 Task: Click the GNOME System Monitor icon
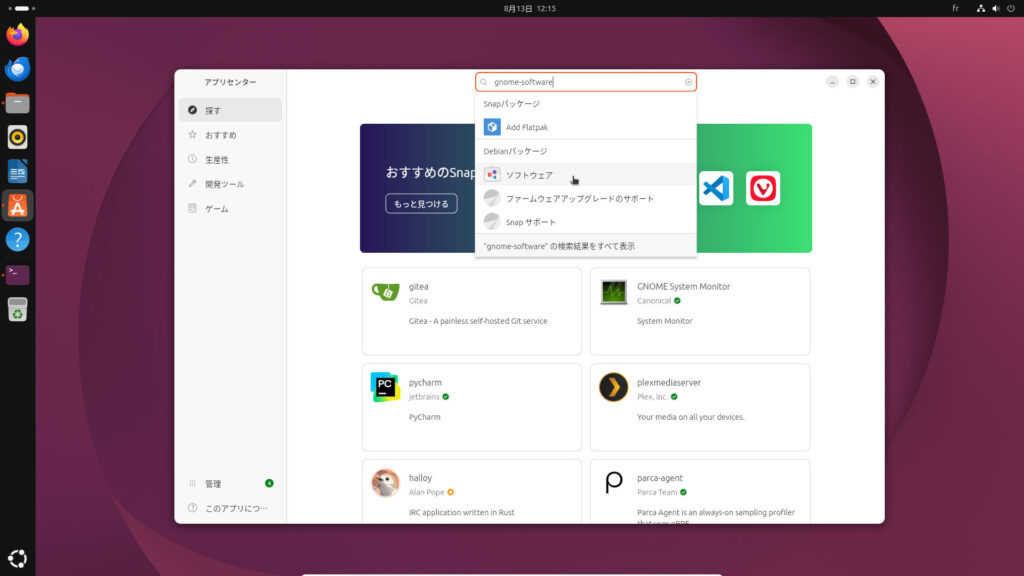click(x=613, y=291)
